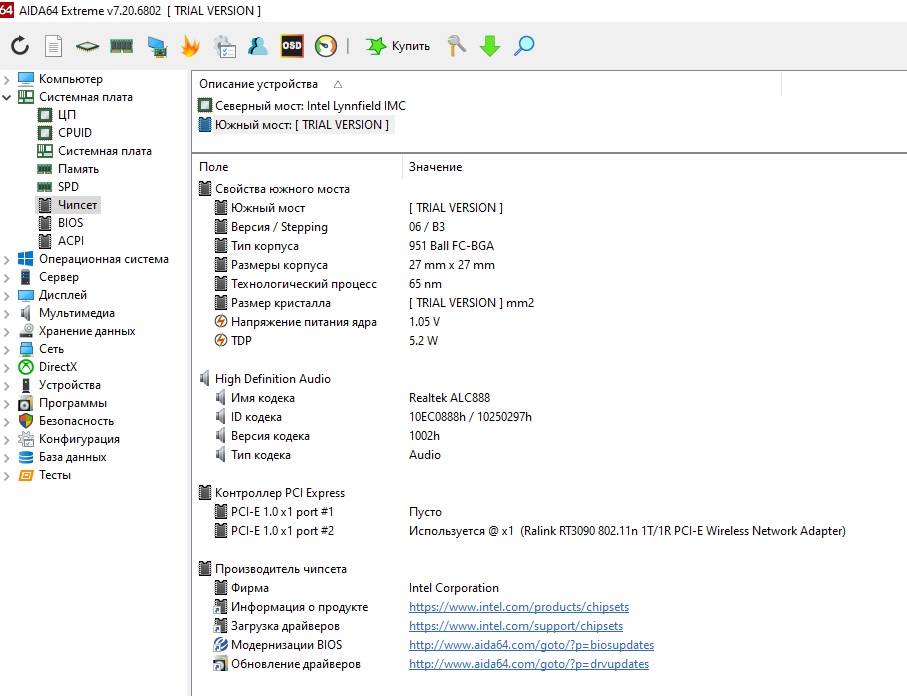Select ЦП in the tree
Screen dimensions: 907x697
[x=67, y=115]
